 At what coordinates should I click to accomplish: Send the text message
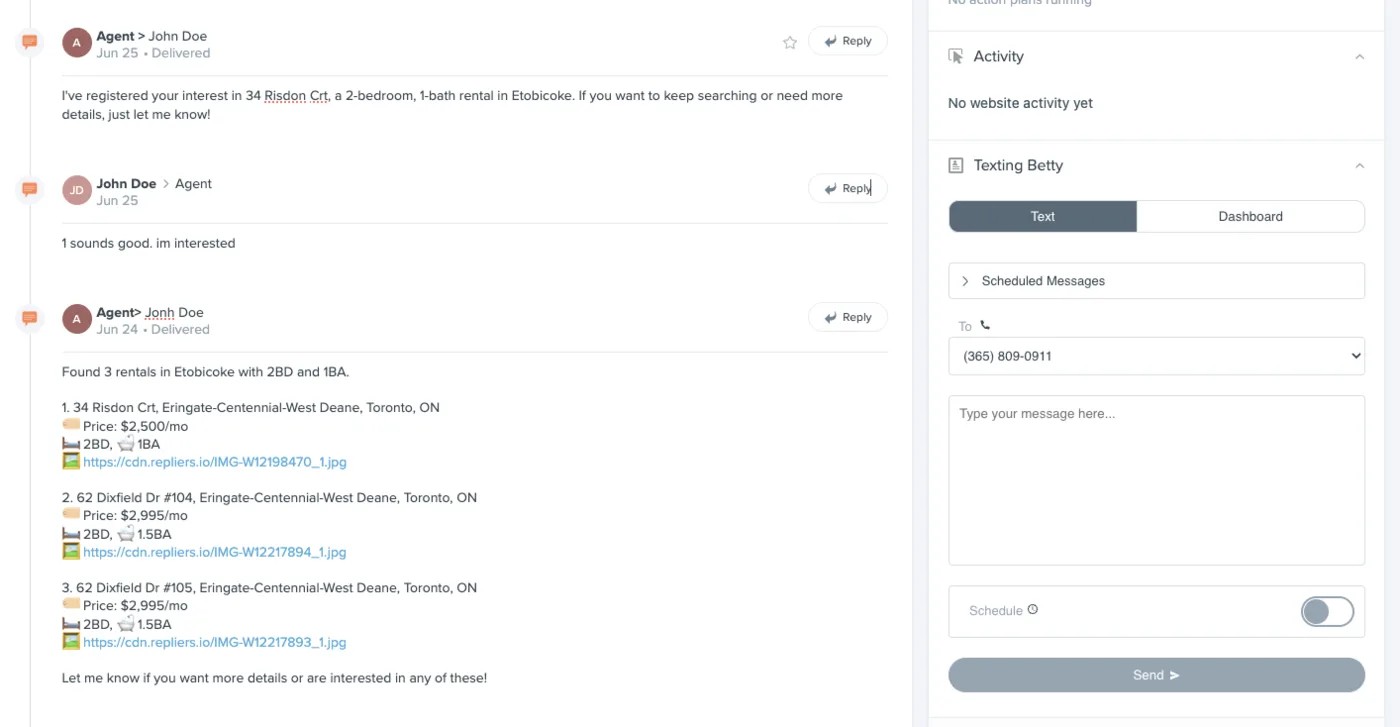pyautogui.click(x=1156, y=675)
